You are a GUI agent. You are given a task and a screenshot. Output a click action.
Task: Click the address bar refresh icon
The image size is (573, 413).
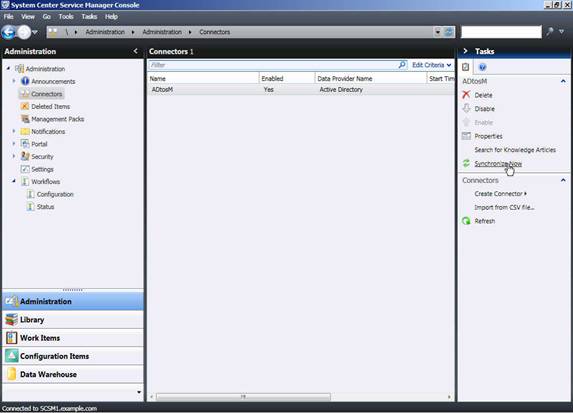click(x=449, y=32)
